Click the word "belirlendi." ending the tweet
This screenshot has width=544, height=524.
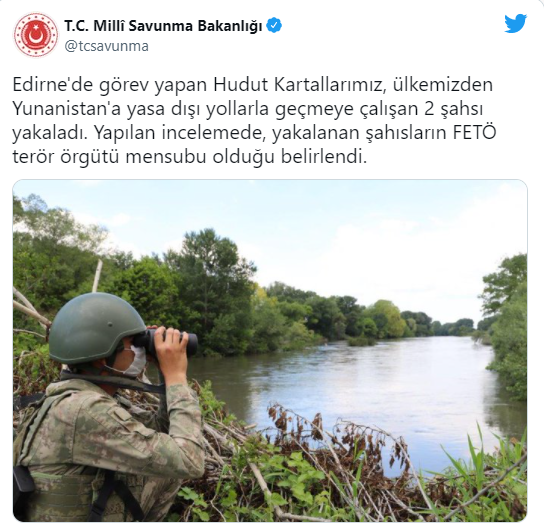324,157
